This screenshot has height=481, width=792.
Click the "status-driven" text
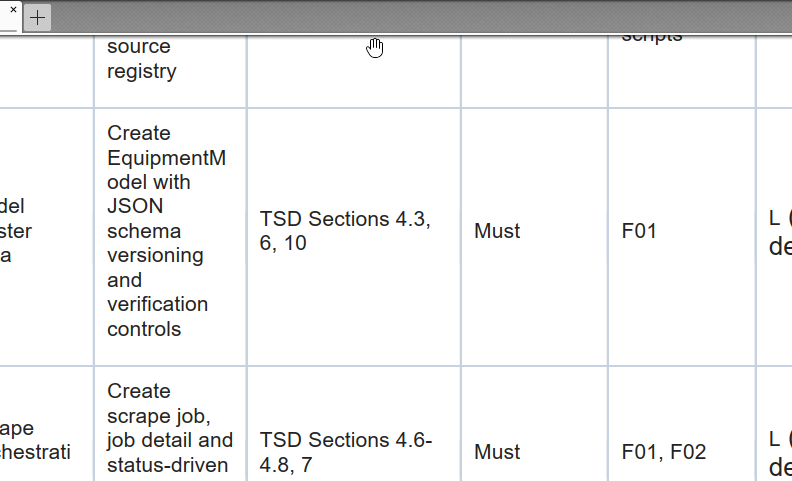pyautogui.click(x=165, y=464)
